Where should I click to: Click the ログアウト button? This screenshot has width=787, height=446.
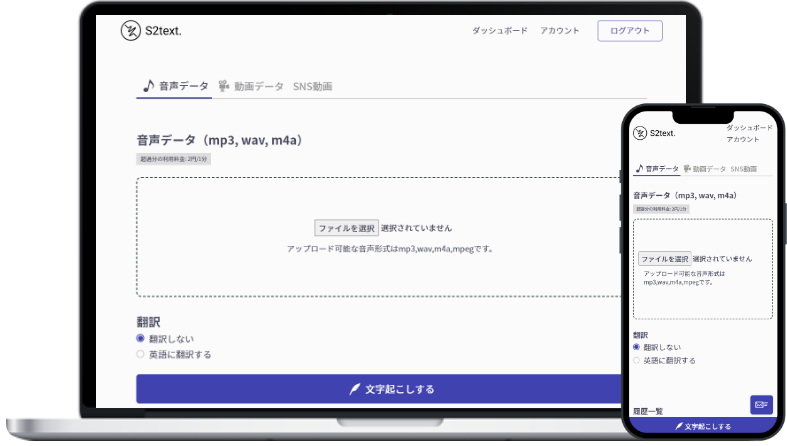click(x=629, y=31)
